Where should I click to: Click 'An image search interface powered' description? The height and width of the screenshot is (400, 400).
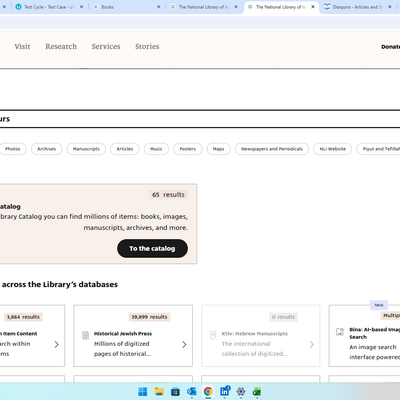pos(374,352)
